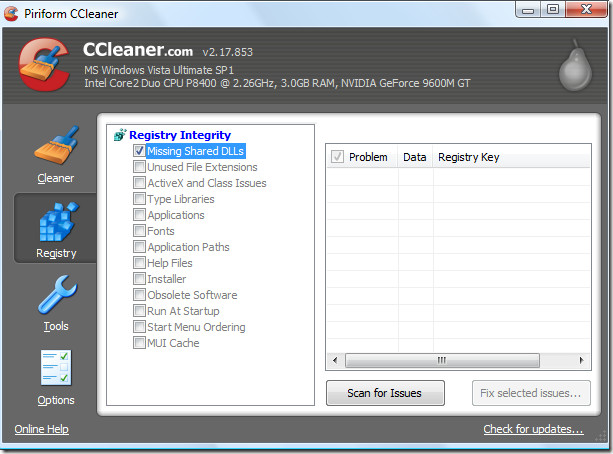Uncheck Missing Shared DLLs checkbox
Viewport: 613px width, 454px height.
point(139,151)
